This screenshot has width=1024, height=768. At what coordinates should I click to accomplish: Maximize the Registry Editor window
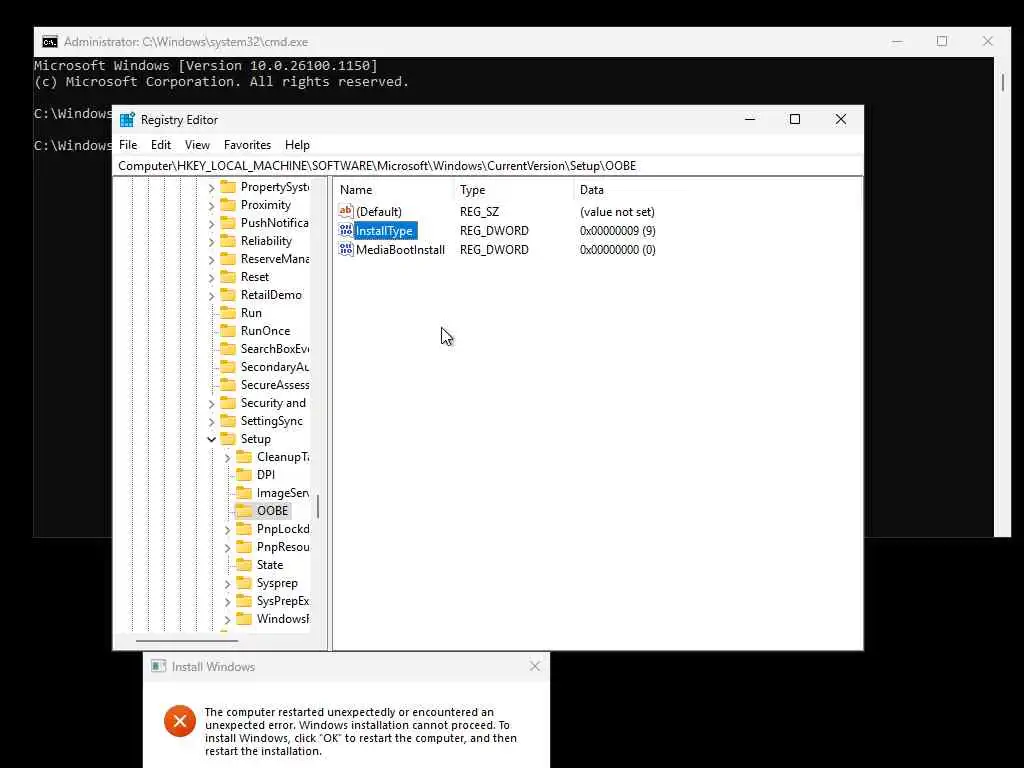click(x=795, y=119)
